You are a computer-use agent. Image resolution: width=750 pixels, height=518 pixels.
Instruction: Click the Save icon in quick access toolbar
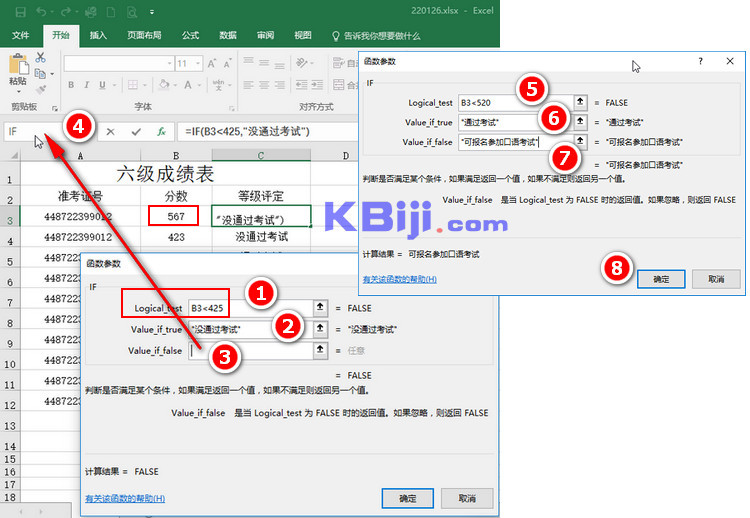(21, 11)
